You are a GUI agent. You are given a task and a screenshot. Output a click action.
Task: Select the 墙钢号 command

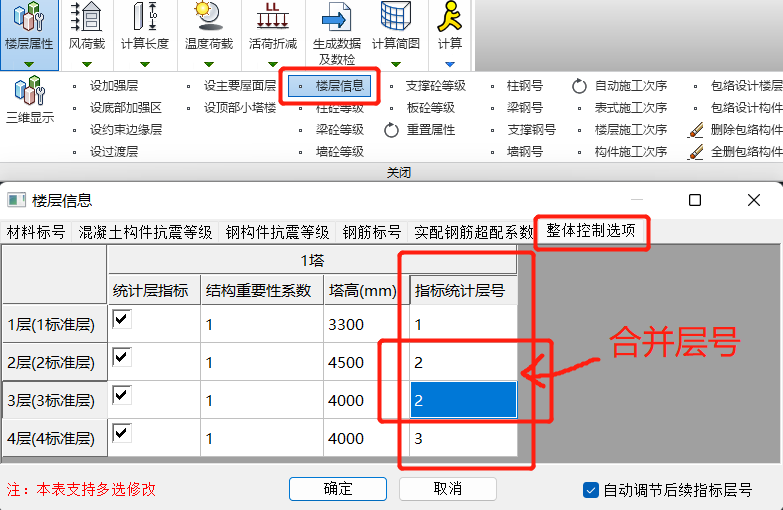[x=524, y=152]
